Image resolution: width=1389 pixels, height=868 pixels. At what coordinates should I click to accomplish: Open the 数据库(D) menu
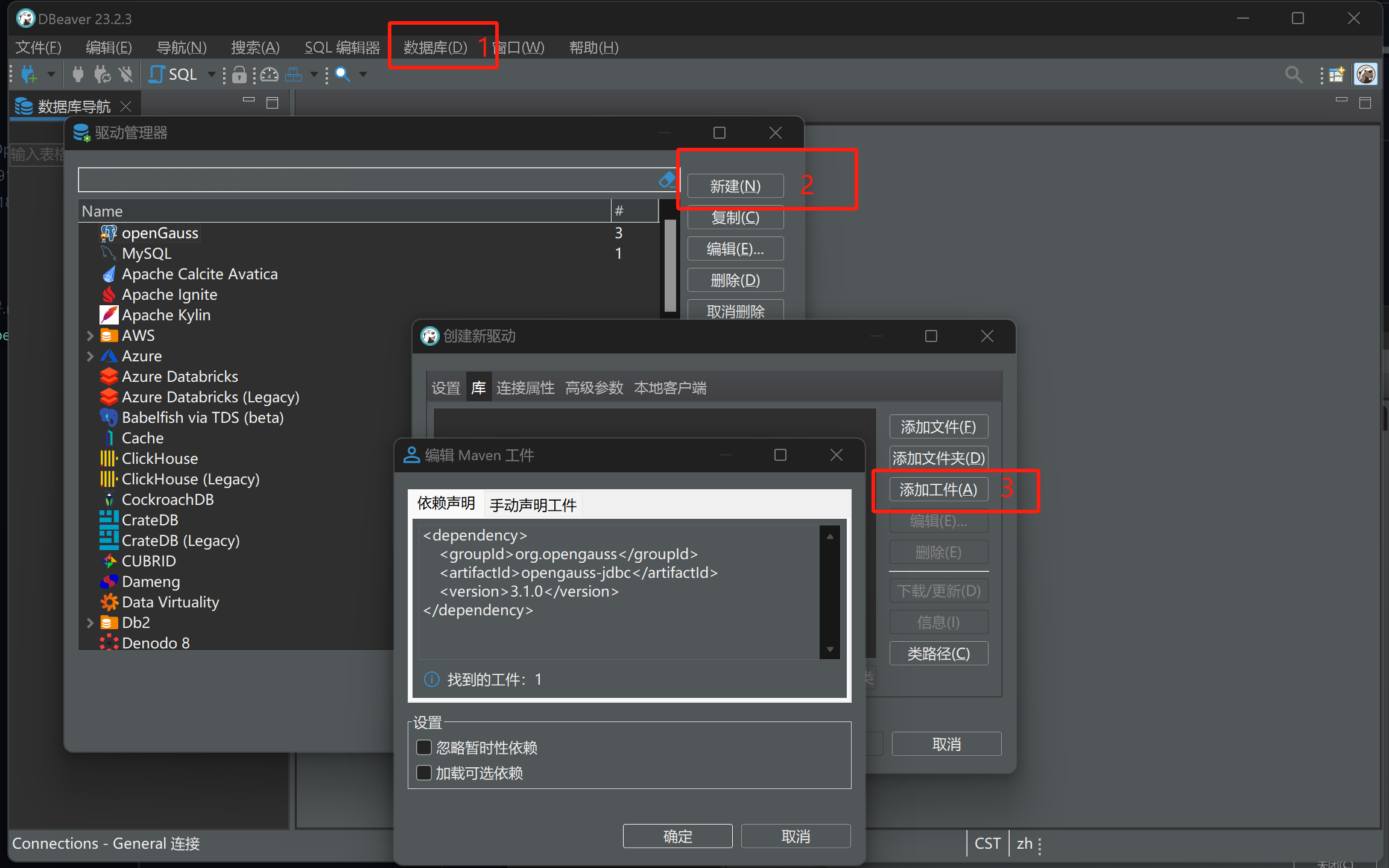tap(435, 47)
